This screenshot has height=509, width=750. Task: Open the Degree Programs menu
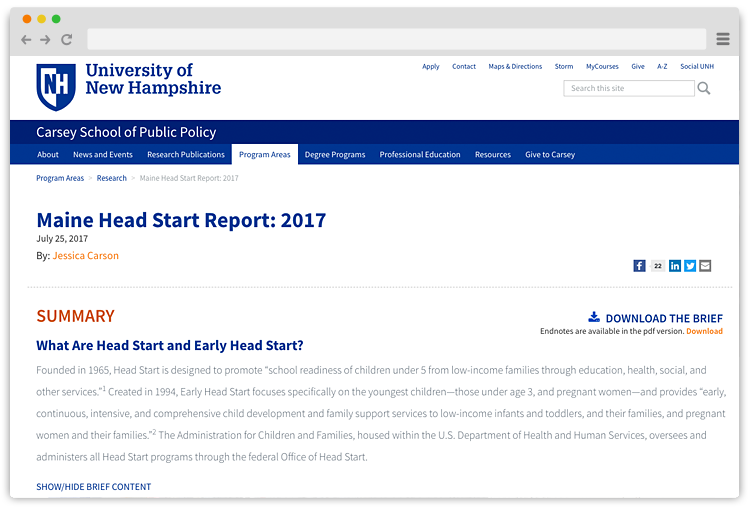(335, 155)
